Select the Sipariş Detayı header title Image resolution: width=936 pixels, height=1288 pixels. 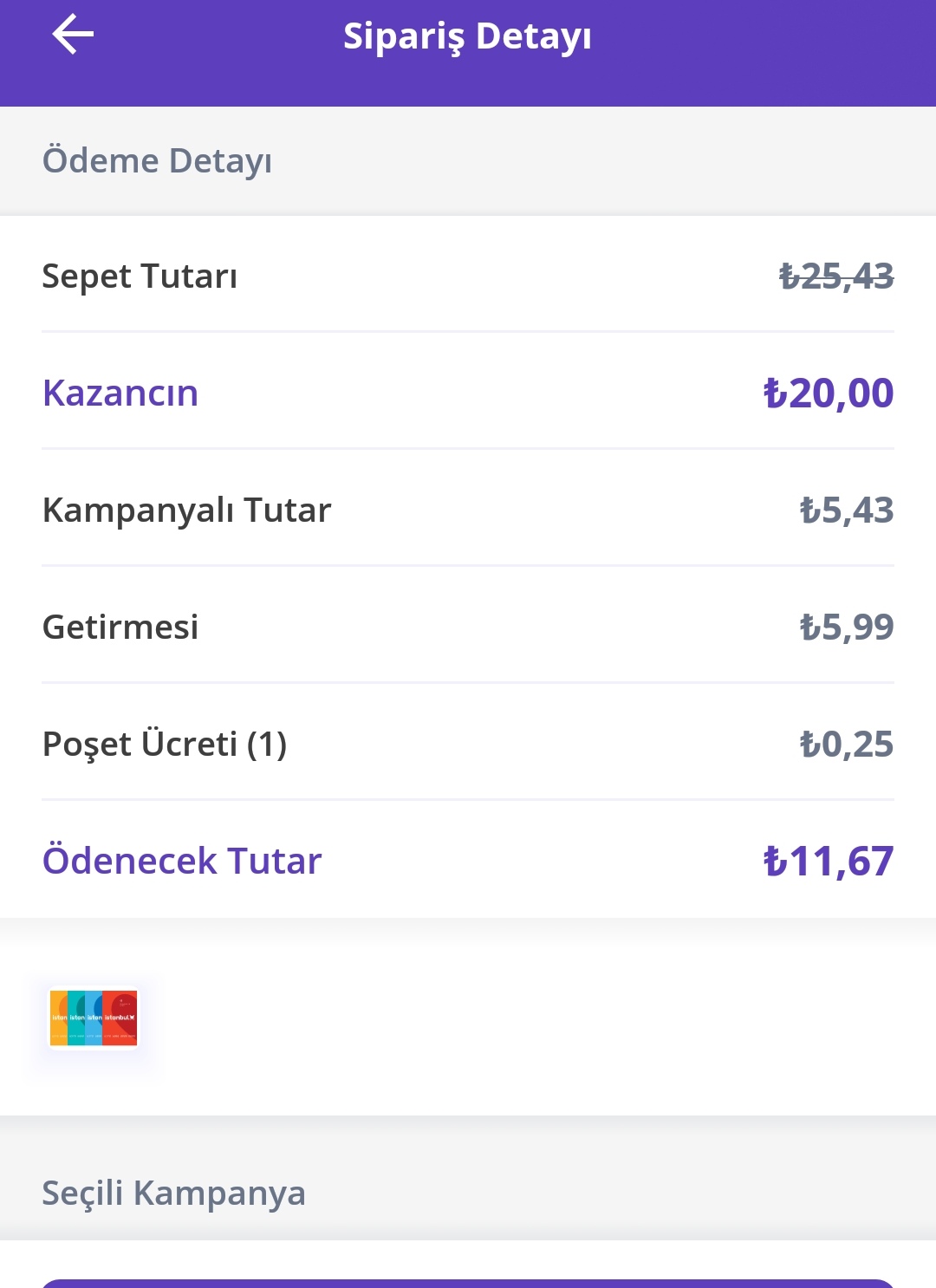[x=467, y=37]
